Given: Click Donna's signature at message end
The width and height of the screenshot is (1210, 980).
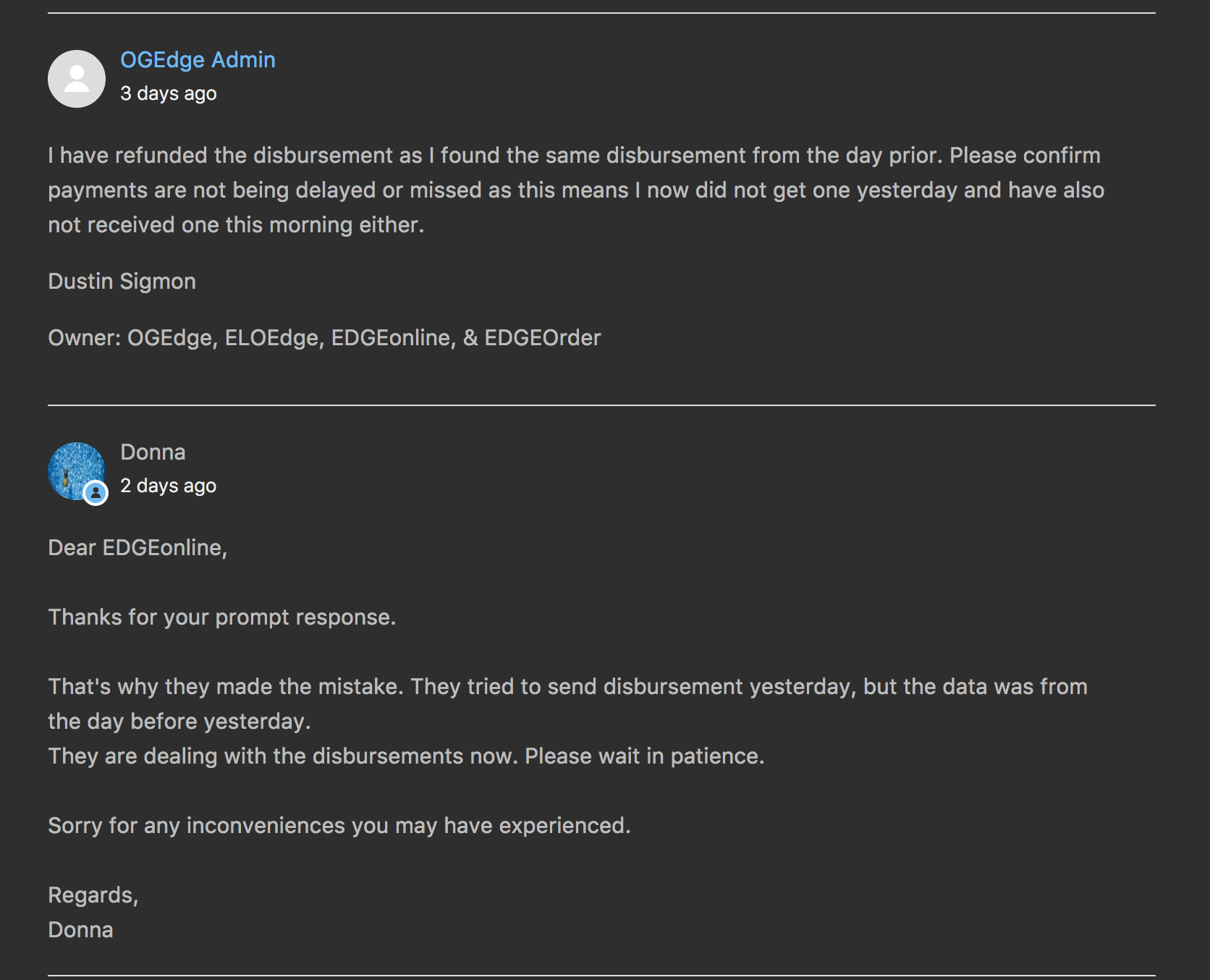Looking at the screenshot, I should click(80, 929).
